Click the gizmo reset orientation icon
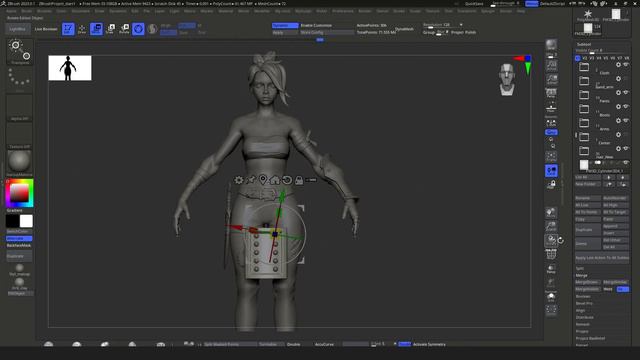 [x=287, y=180]
